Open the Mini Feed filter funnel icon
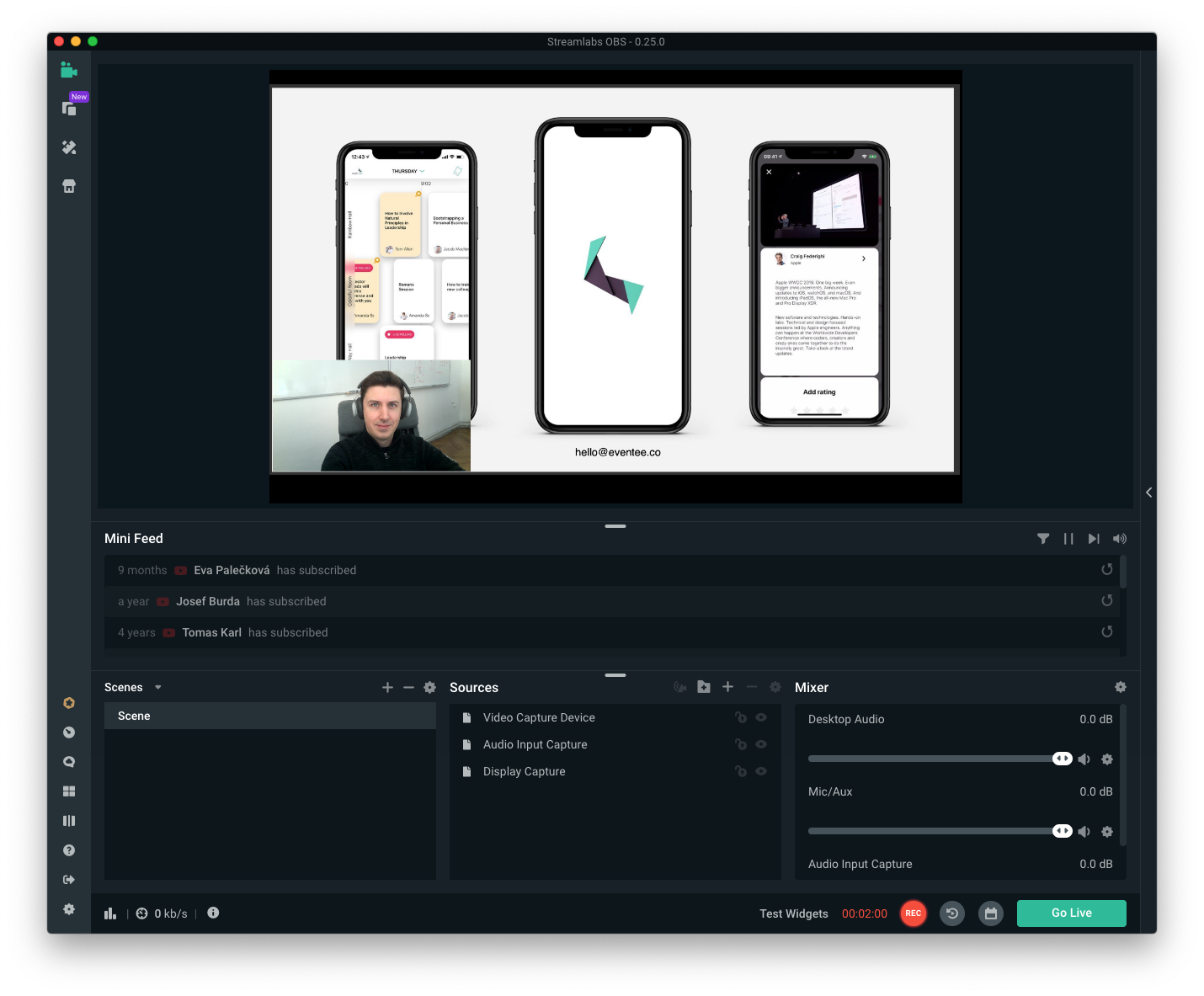 coord(1043,539)
